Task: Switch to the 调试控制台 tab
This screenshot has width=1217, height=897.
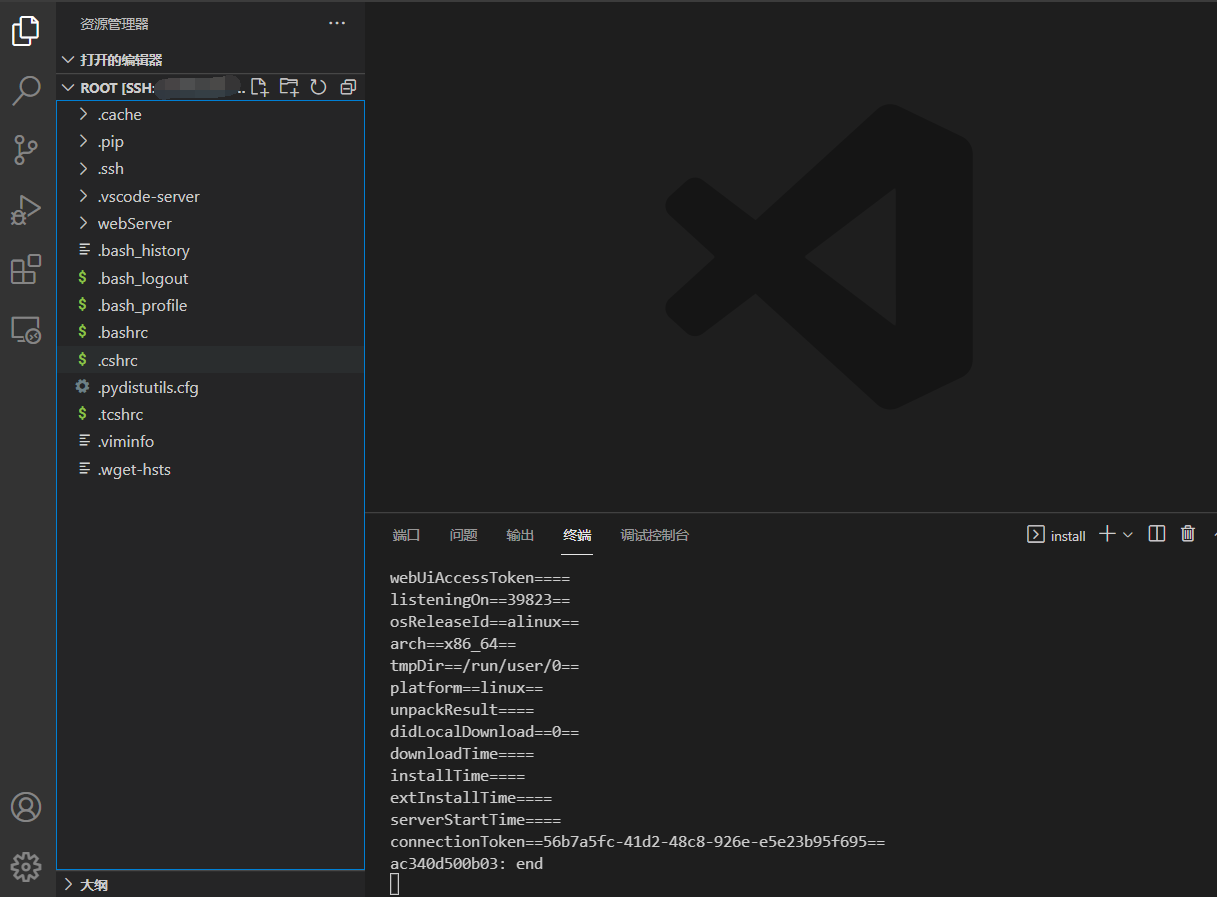Action: pyautogui.click(x=655, y=535)
